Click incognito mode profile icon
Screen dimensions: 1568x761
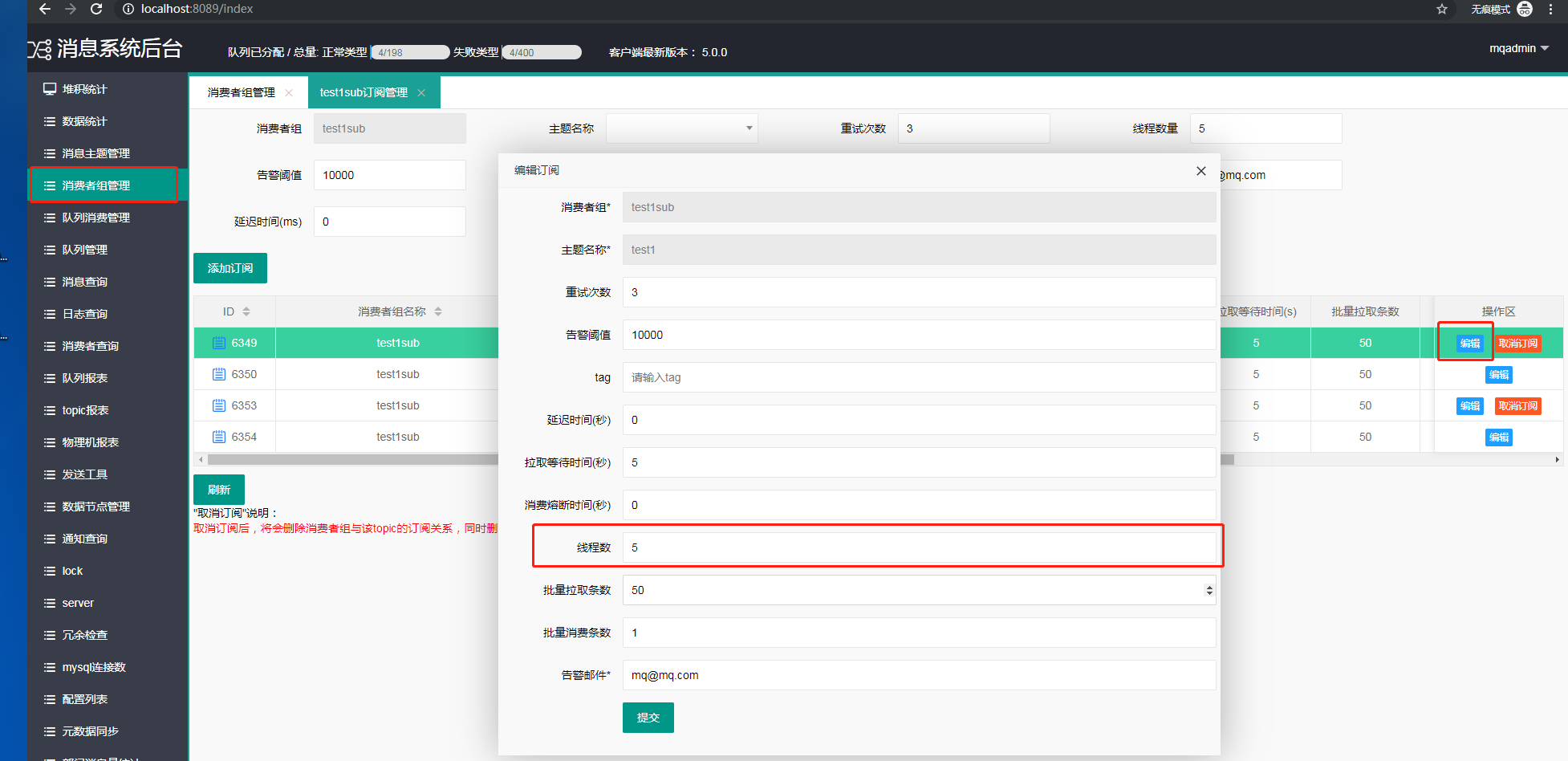coord(1525,9)
